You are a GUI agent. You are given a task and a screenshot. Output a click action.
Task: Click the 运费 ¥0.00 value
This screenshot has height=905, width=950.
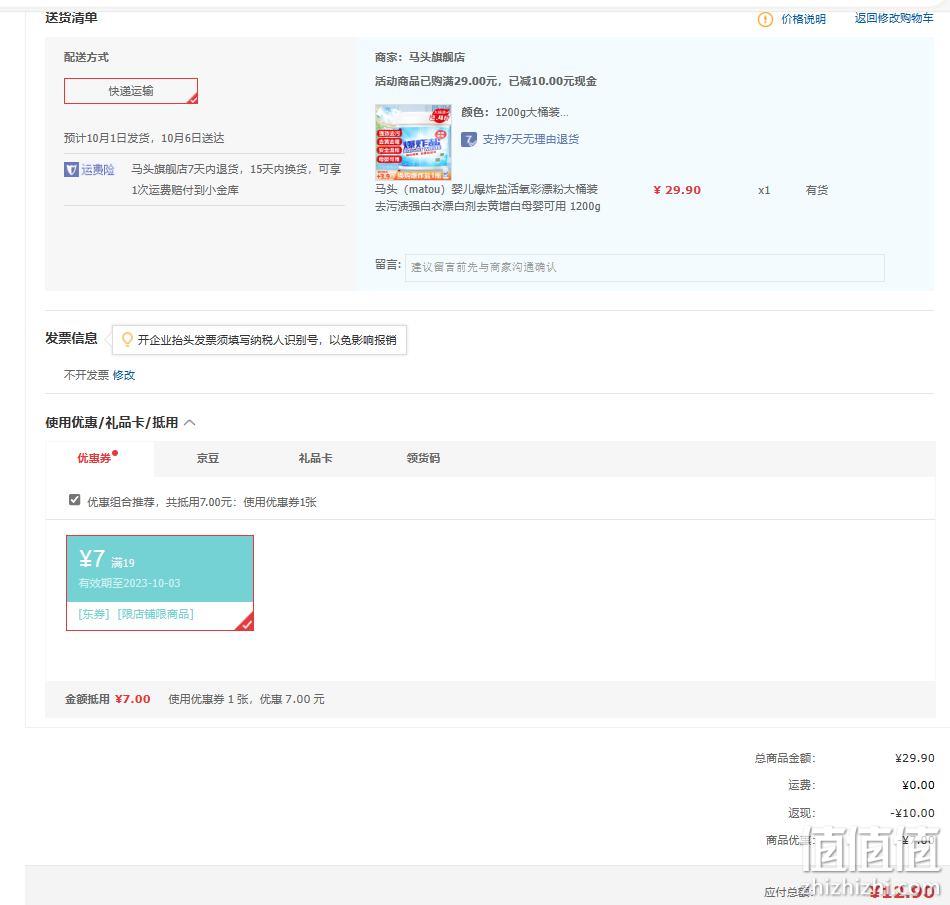coord(918,785)
